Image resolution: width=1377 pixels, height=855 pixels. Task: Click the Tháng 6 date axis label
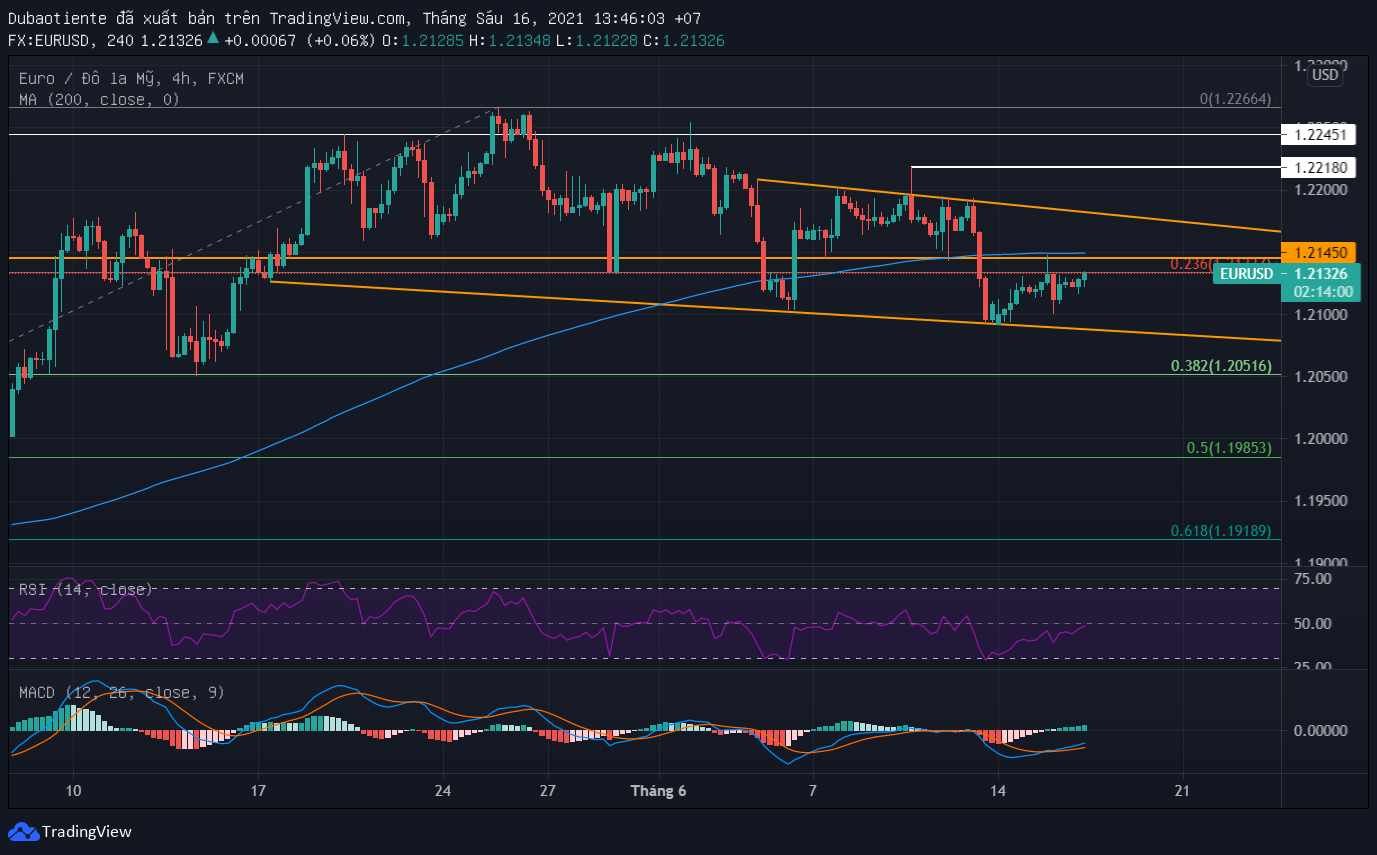pyautogui.click(x=658, y=791)
